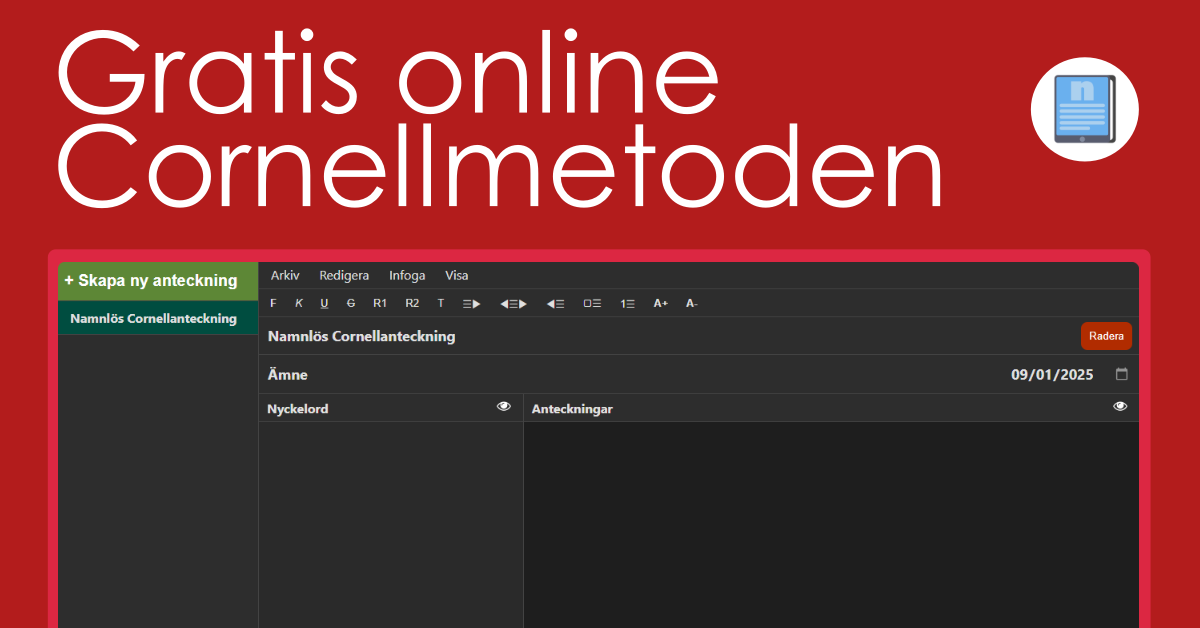Toggle underline (U) formatting
This screenshot has width=1200, height=628.
(x=324, y=303)
